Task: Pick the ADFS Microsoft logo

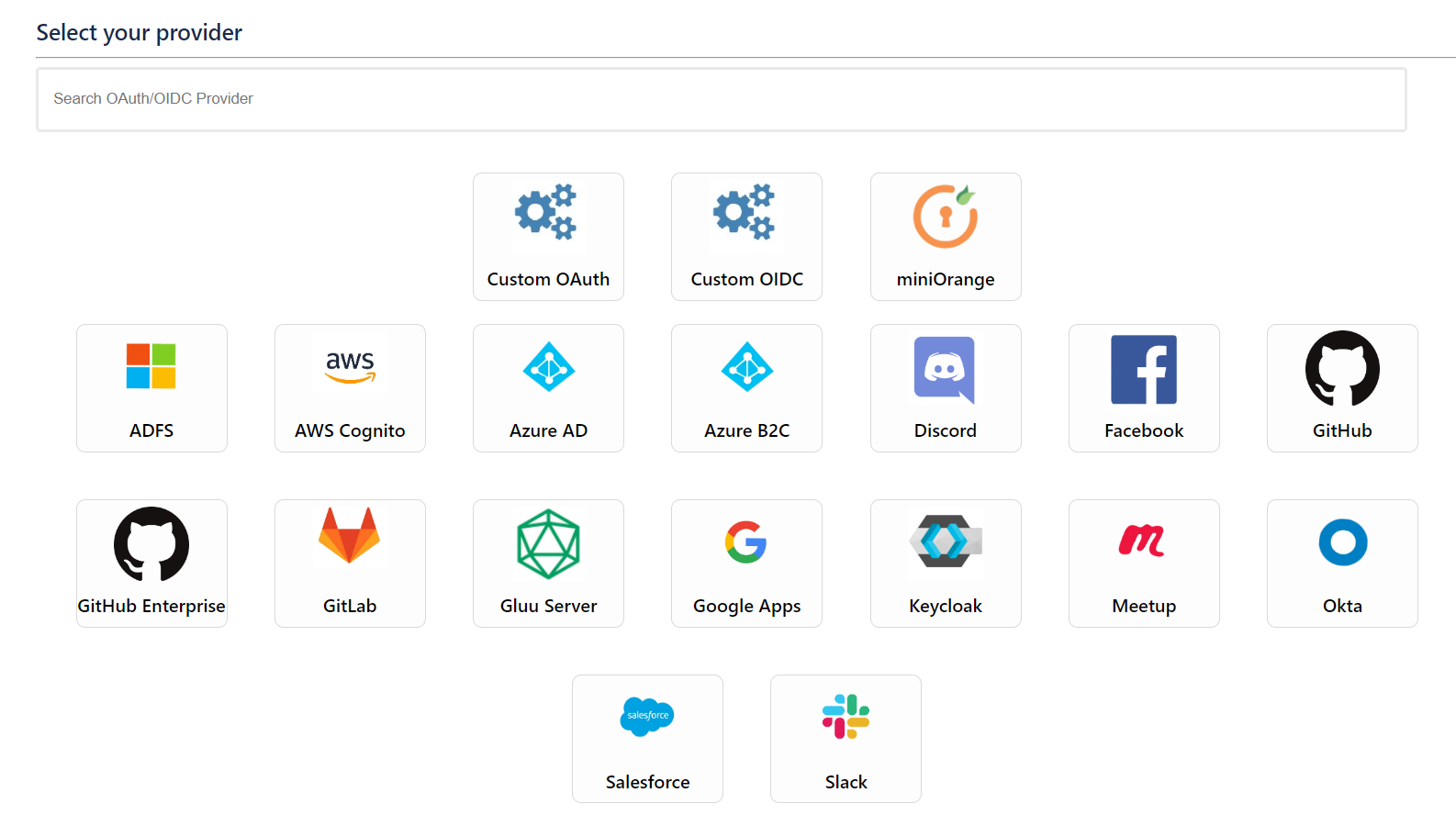Action: [151, 366]
